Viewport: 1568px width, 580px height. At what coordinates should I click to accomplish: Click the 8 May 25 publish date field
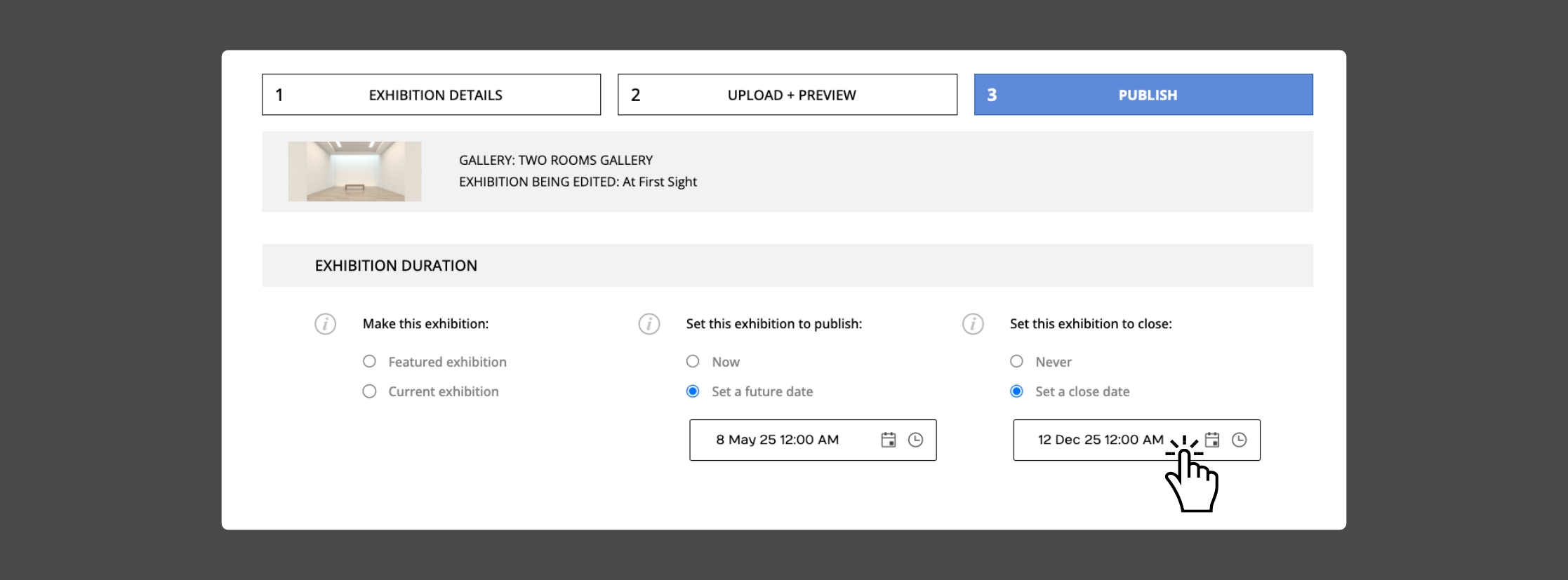[813, 440]
